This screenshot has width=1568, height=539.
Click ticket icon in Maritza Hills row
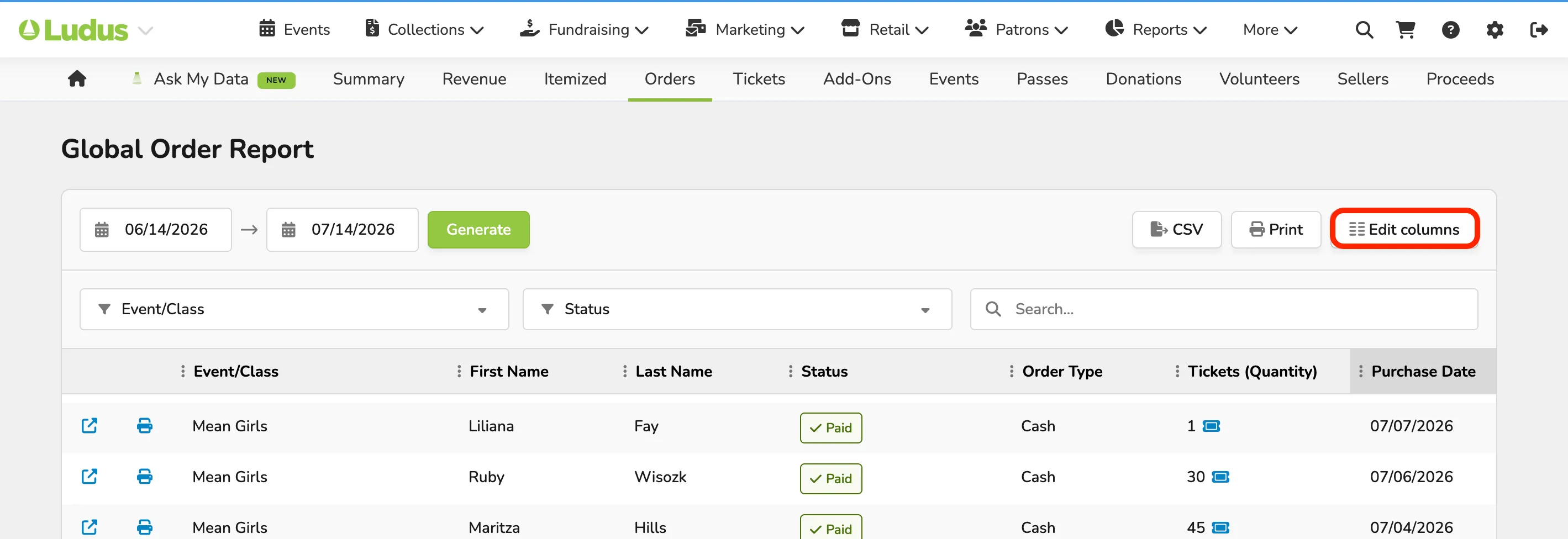click(1220, 527)
